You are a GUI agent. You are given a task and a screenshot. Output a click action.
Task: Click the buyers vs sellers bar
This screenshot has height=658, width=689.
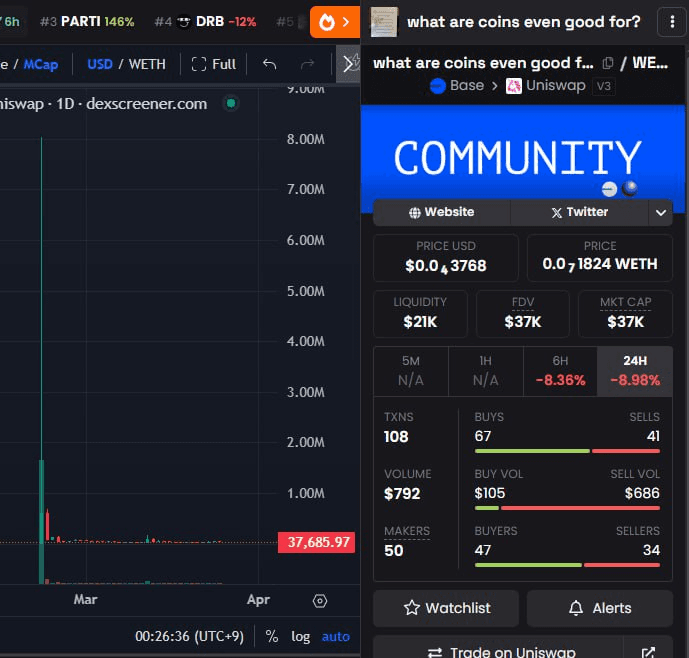click(x=567, y=565)
